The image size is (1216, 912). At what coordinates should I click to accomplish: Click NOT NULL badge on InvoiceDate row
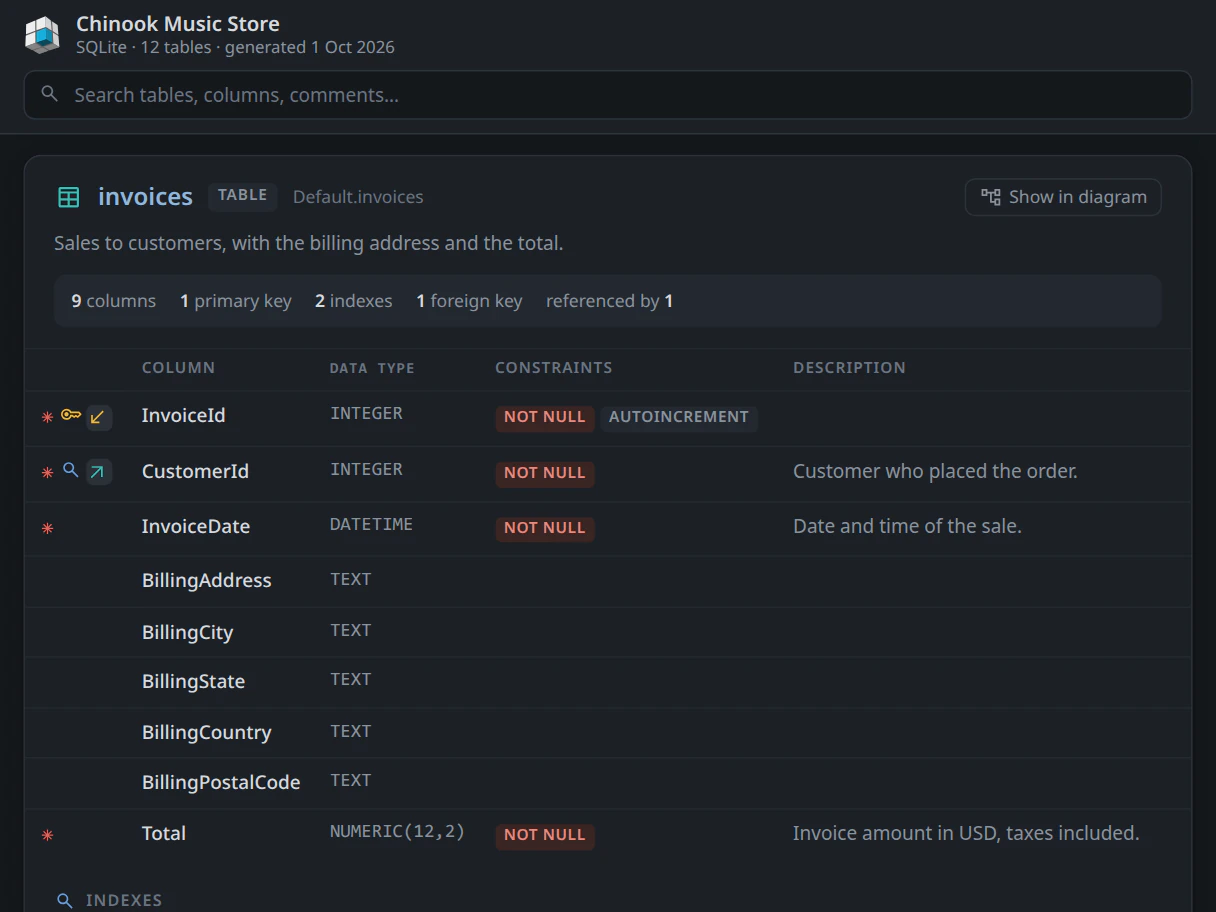pos(545,528)
